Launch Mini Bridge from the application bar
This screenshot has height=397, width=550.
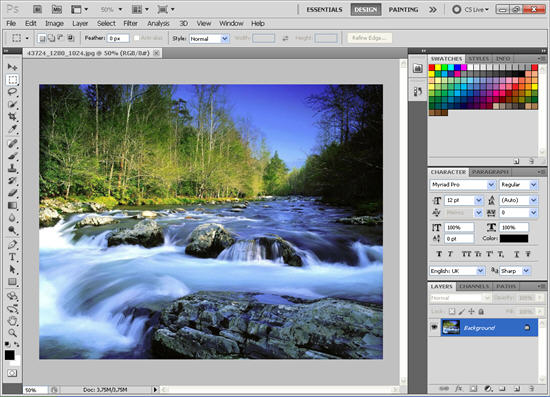(56, 9)
